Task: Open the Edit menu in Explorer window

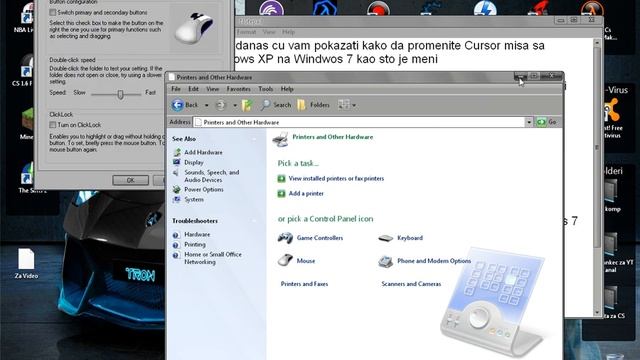Action: [x=193, y=89]
